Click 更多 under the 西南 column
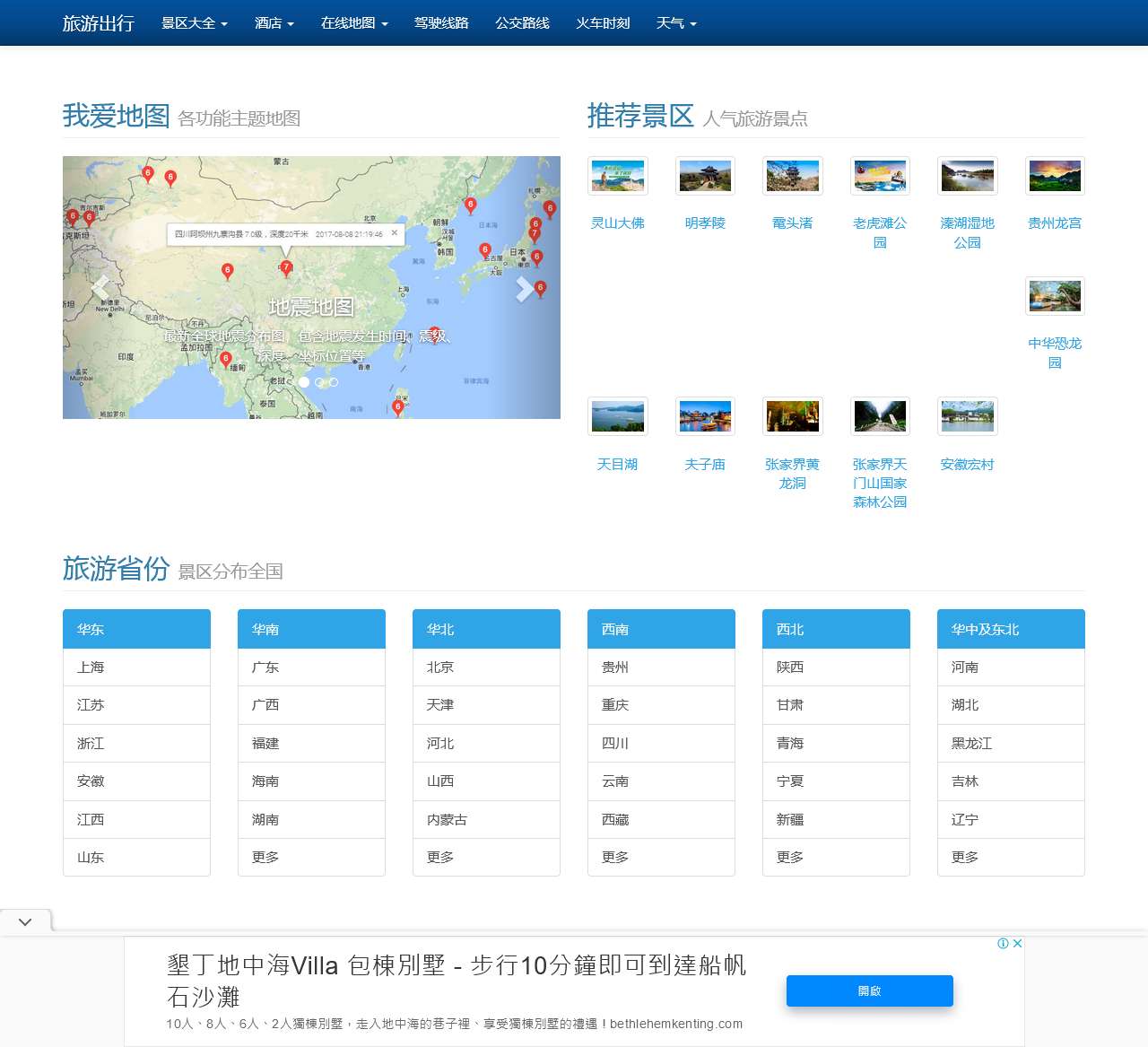 [661, 858]
